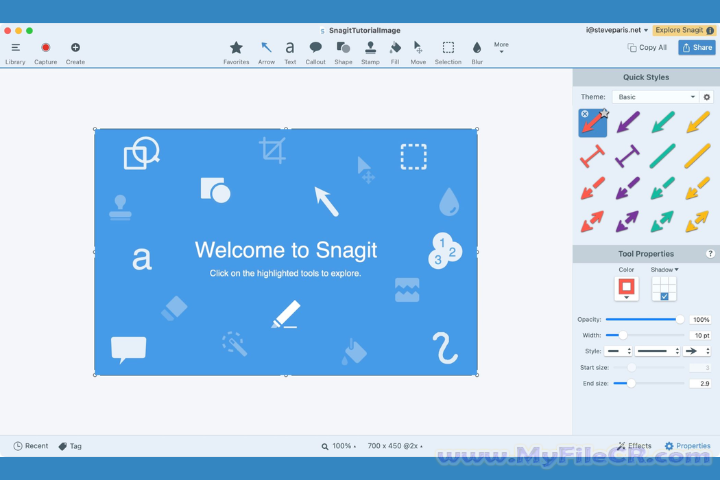Click the Welcome to Snagit canvas image
720x480 pixels.
(286, 252)
